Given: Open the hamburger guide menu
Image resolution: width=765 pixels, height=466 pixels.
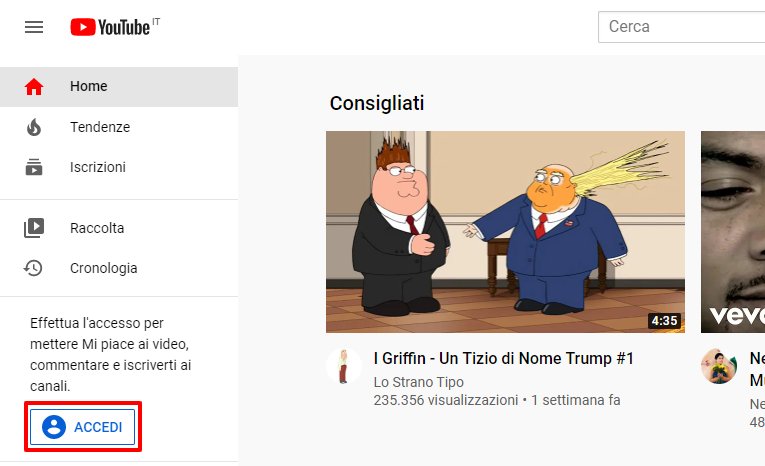Looking at the screenshot, I should click(x=34, y=27).
